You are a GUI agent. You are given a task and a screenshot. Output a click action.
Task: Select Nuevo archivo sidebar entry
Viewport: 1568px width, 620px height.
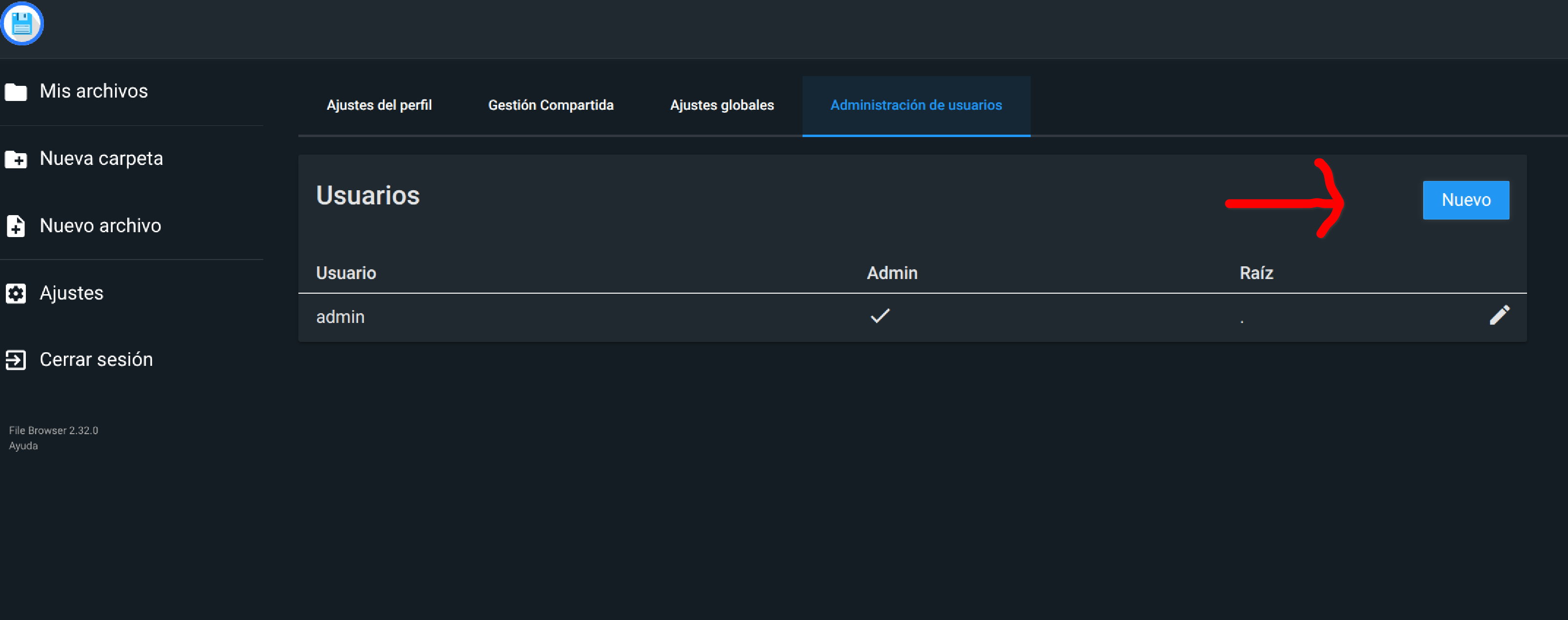tap(100, 226)
